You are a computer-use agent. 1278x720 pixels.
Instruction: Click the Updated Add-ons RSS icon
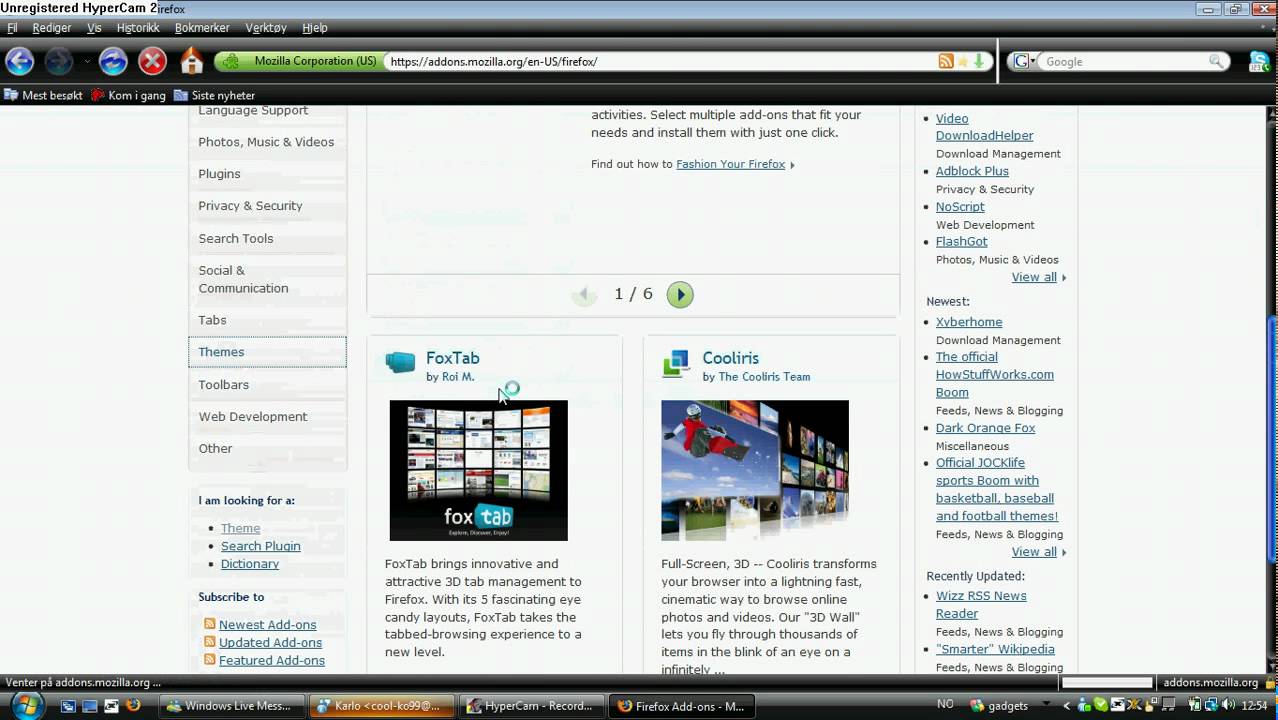click(210, 642)
